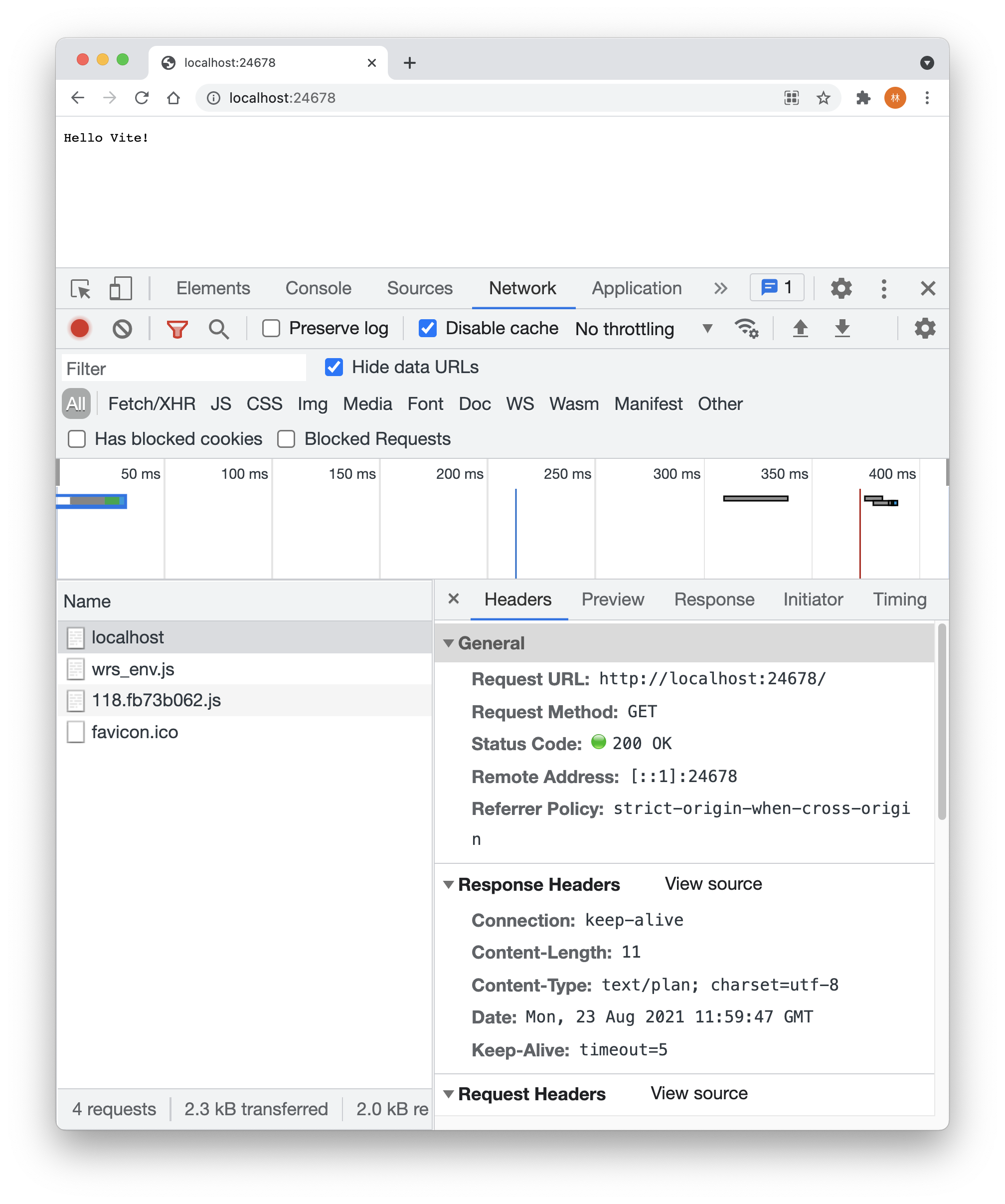Viewport: 1005px width, 1204px height.
Task: Open Chrome's three-dot menu
Action: [x=927, y=98]
